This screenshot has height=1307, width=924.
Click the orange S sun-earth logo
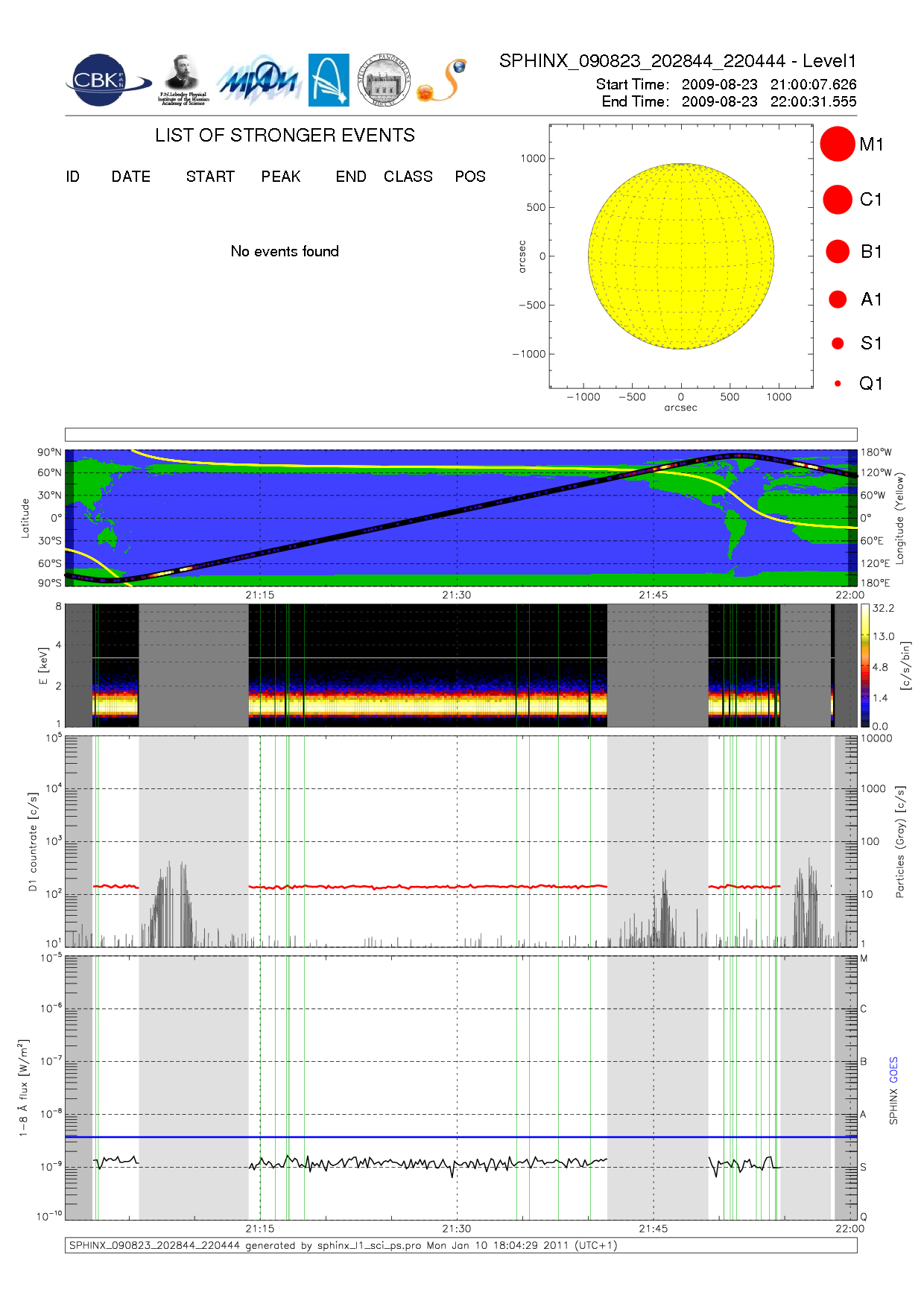pos(443,80)
